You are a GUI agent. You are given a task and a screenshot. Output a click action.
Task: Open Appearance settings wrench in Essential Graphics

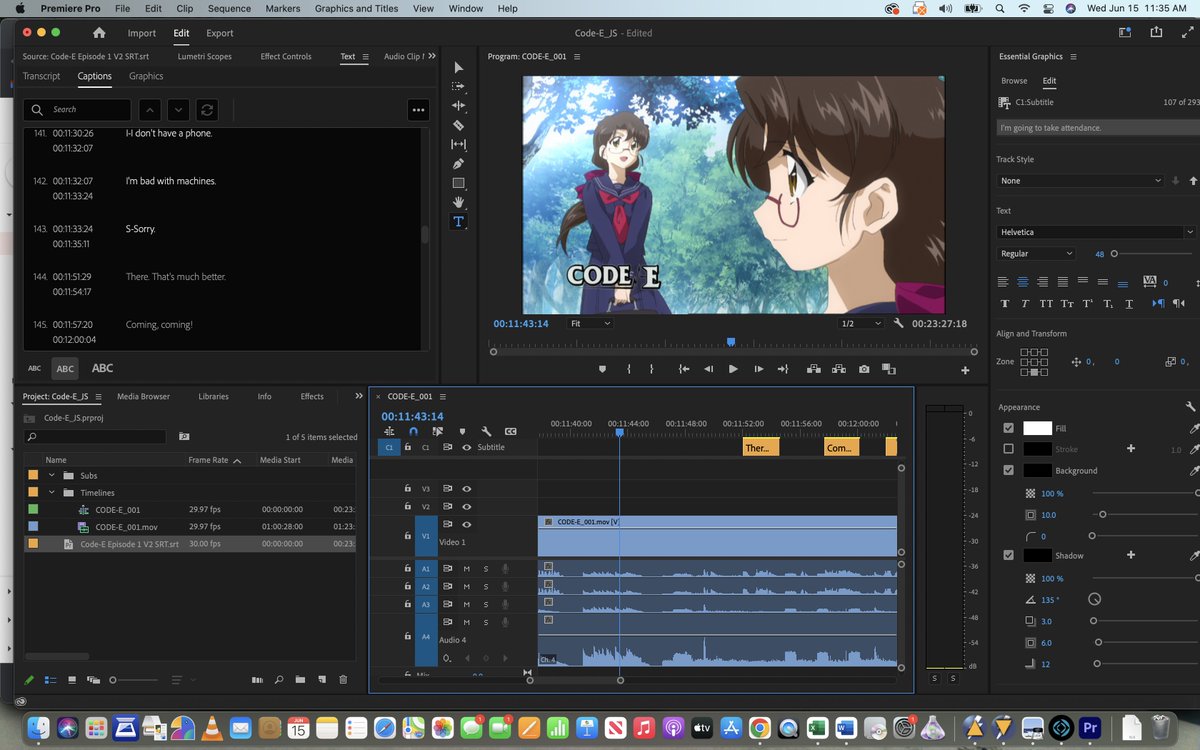point(1190,407)
